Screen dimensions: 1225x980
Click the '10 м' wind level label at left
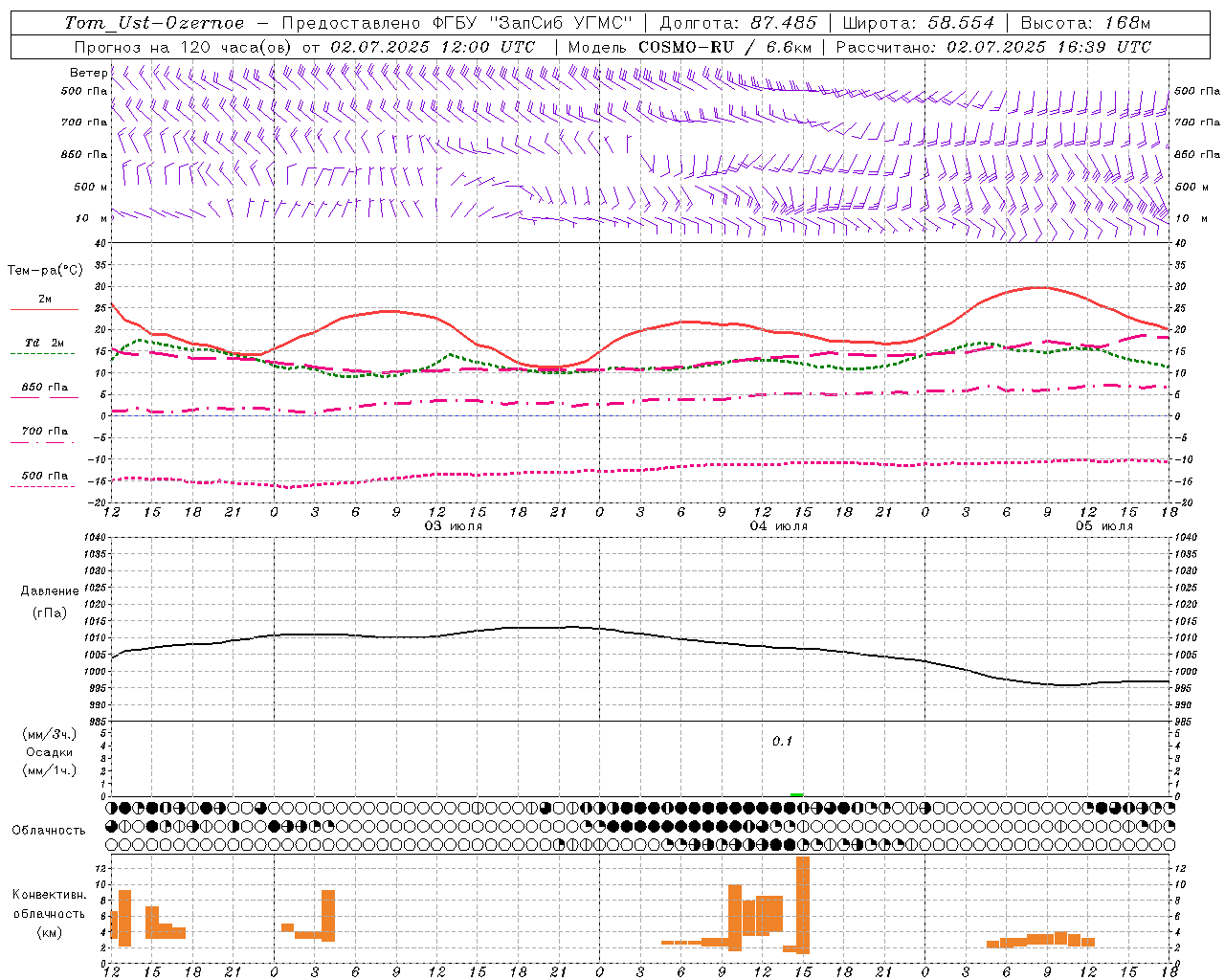coord(92,218)
